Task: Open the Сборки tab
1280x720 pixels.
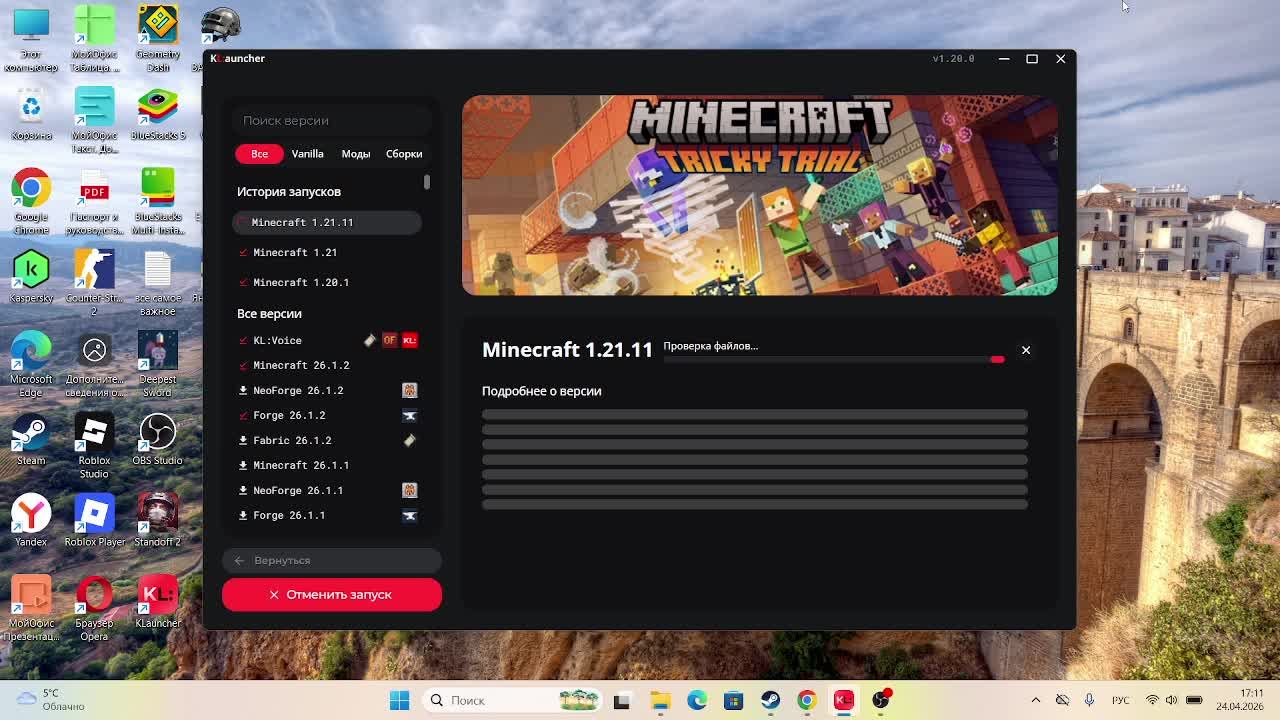Action: pos(404,154)
